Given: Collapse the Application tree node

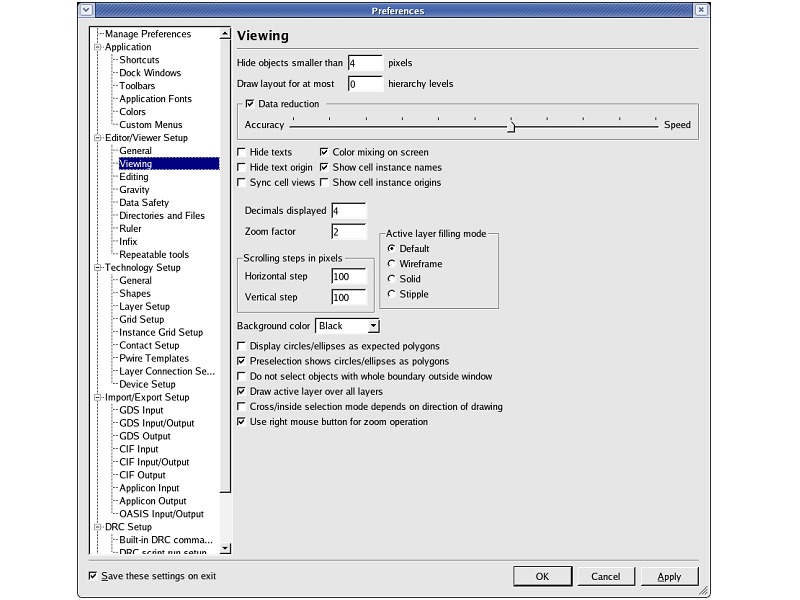Looking at the screenshot, I should click(x=98, y=47).
